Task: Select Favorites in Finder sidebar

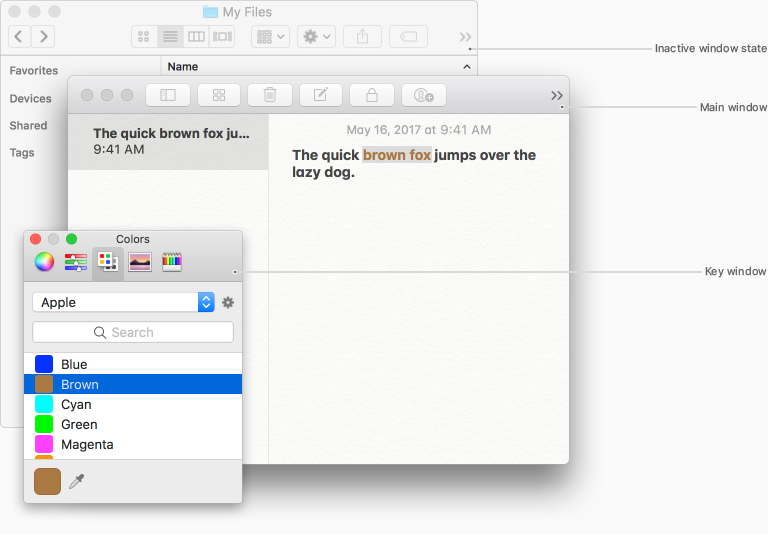Action: [x=34, y=71]
